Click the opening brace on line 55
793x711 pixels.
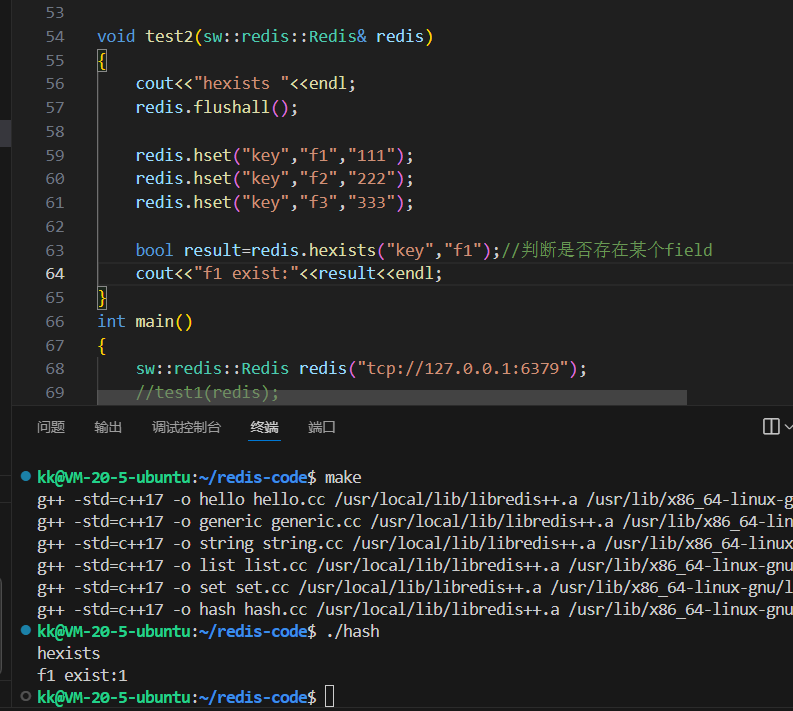[102, 61]
